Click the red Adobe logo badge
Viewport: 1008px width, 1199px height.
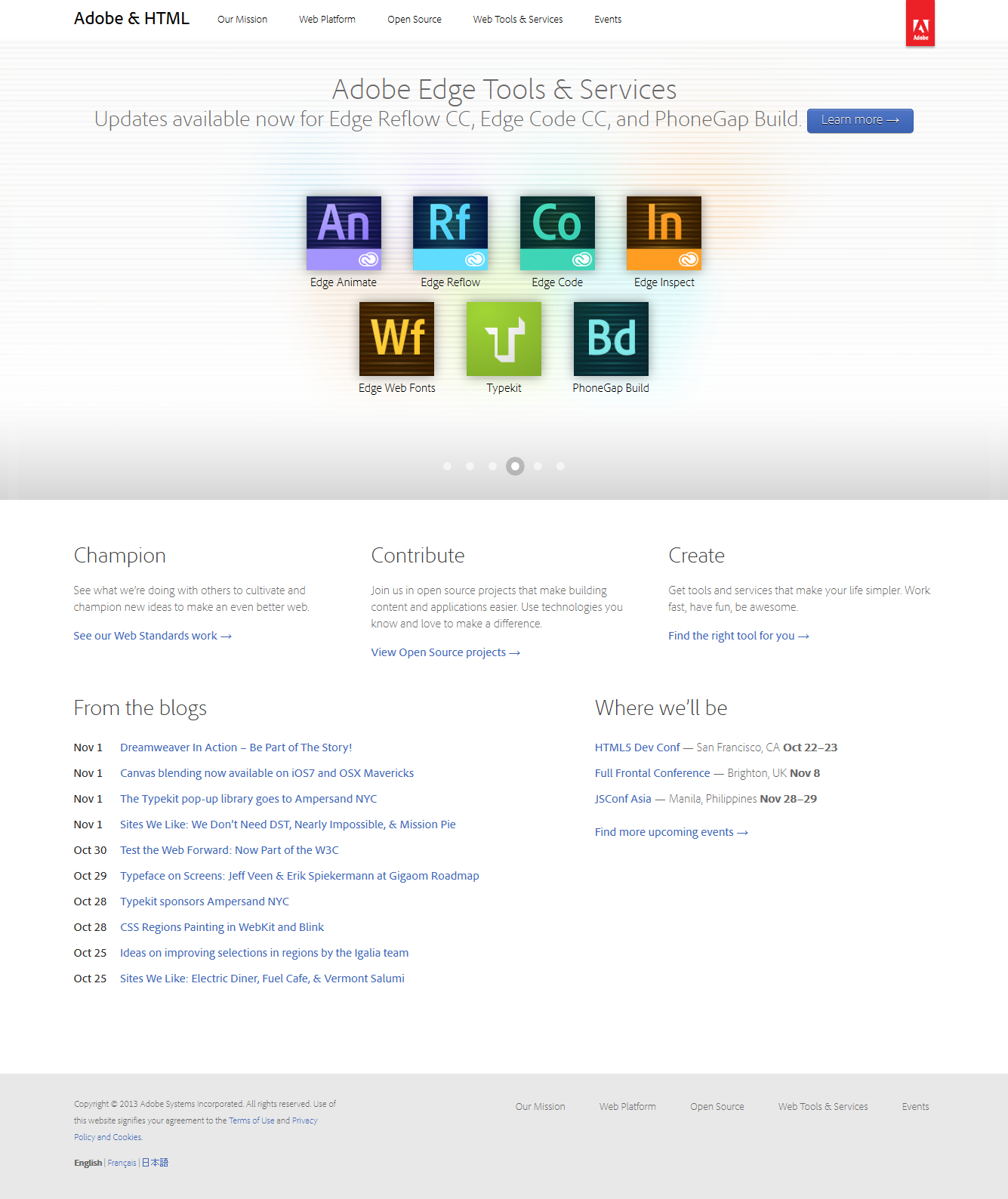click(920, 23)
